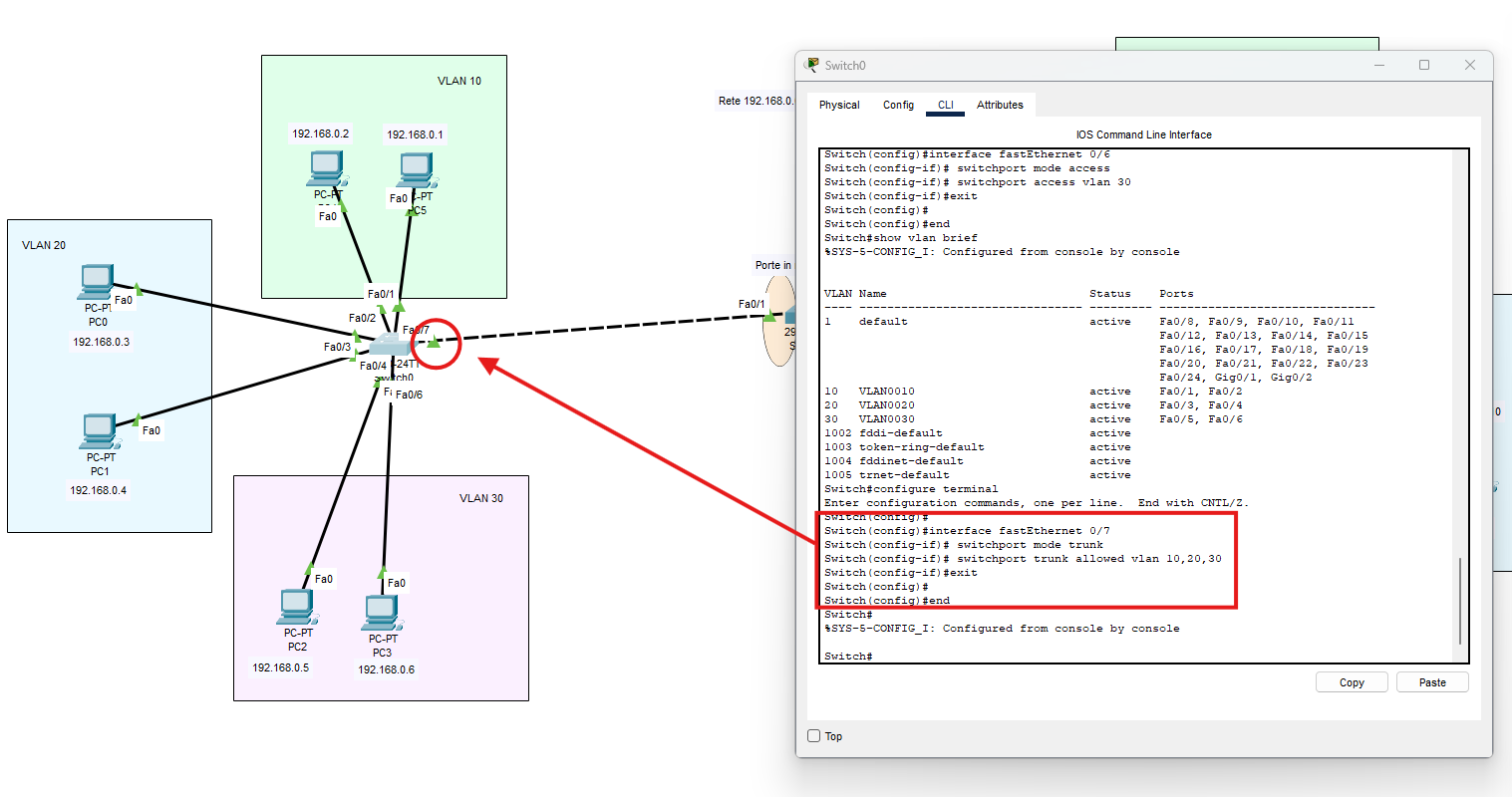Click the IOS Command Line Interface heading
Screen dimensions: 1512x797
1144,134
